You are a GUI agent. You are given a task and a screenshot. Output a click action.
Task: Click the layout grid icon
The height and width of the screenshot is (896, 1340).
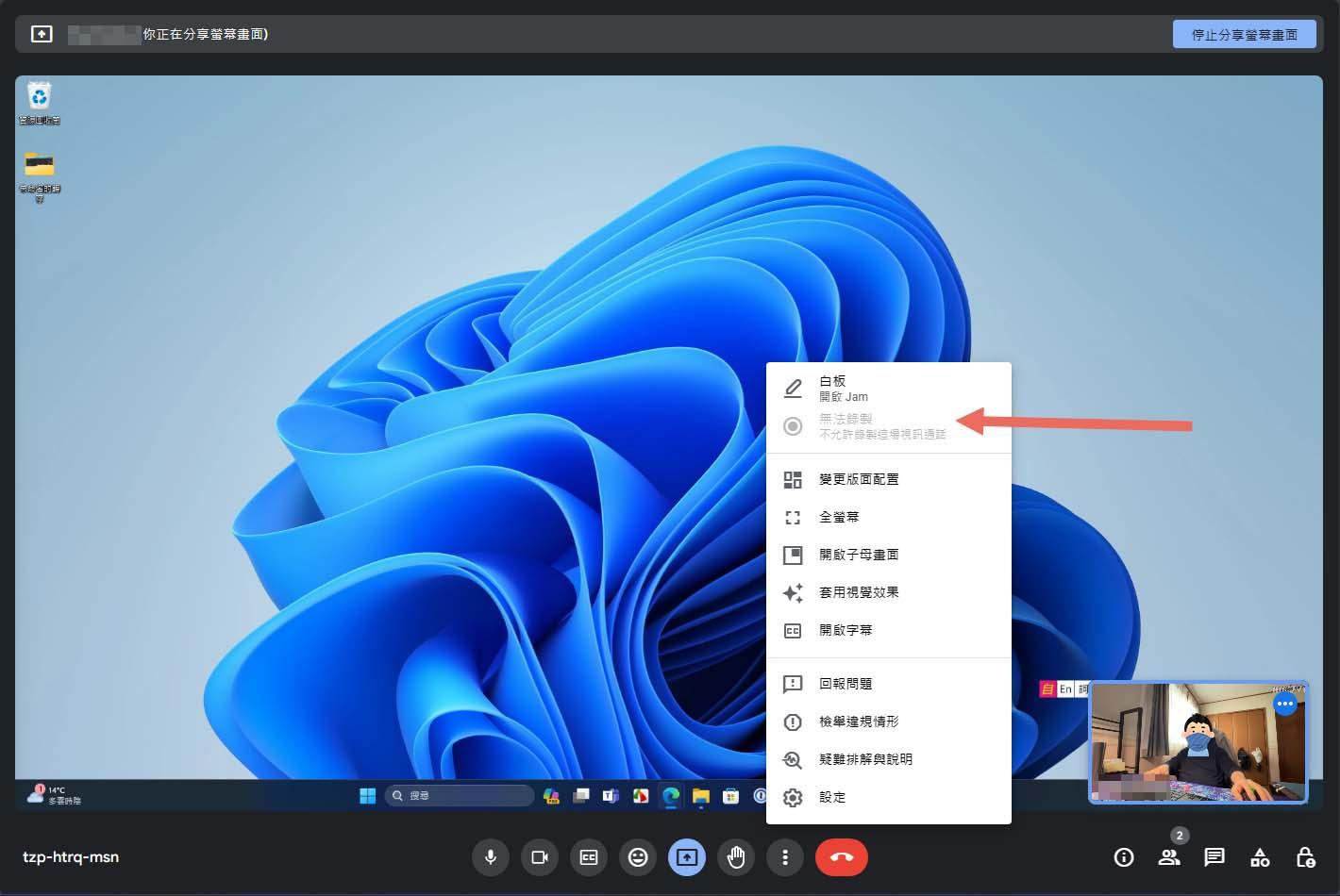pos(793,479)
